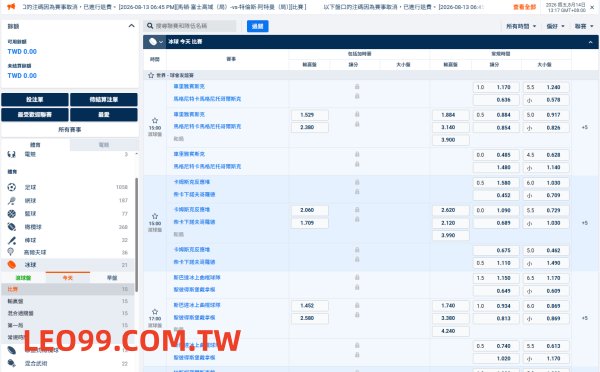Select the orange ice hockey puck icon
Screen dimensions: 600x372
11,264
